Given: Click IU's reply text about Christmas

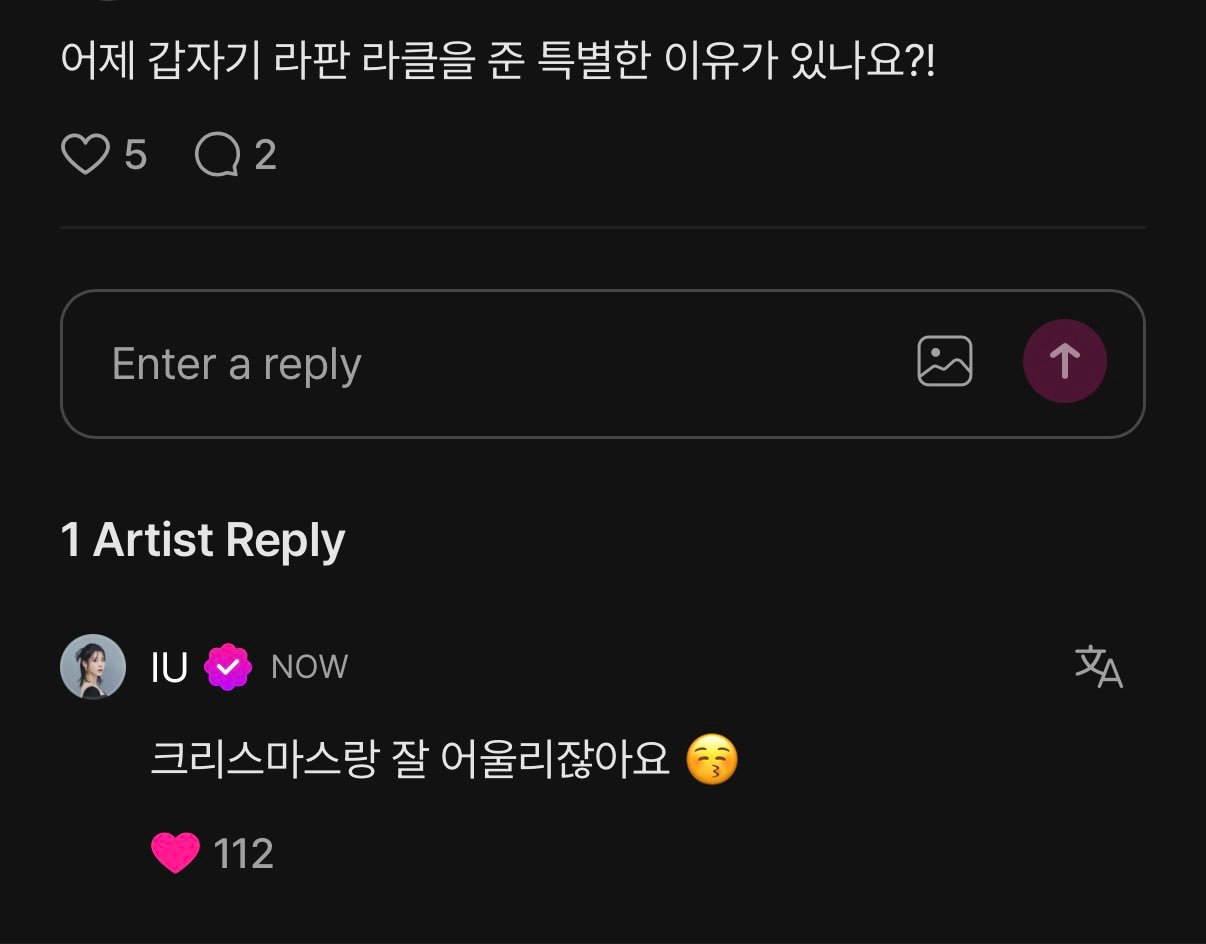Looking at the screenshot, I should coord(410,760).
